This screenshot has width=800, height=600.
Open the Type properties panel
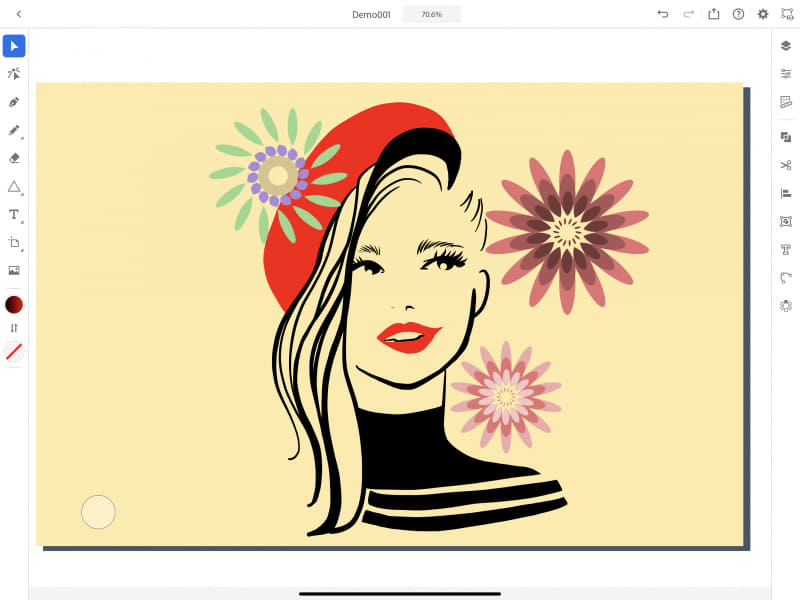tap(786, 249)
